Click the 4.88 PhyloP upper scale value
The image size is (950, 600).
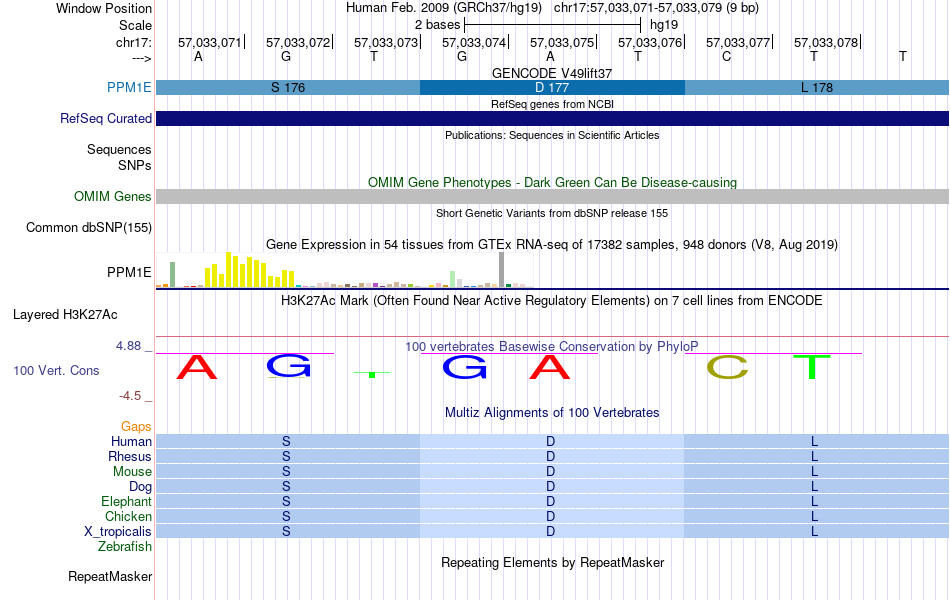(128, 346)
